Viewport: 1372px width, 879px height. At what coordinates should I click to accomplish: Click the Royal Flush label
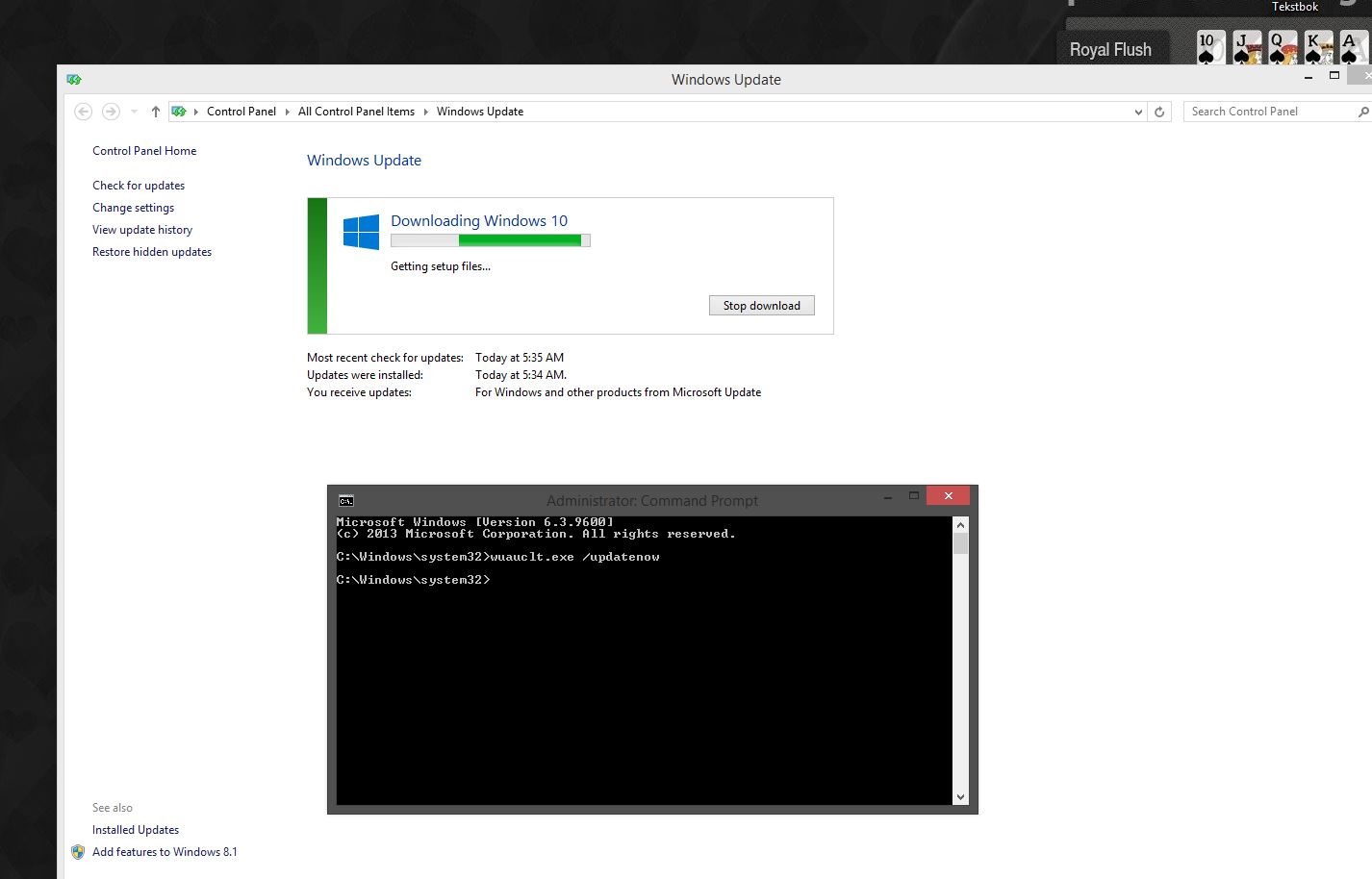[1110, 50]
